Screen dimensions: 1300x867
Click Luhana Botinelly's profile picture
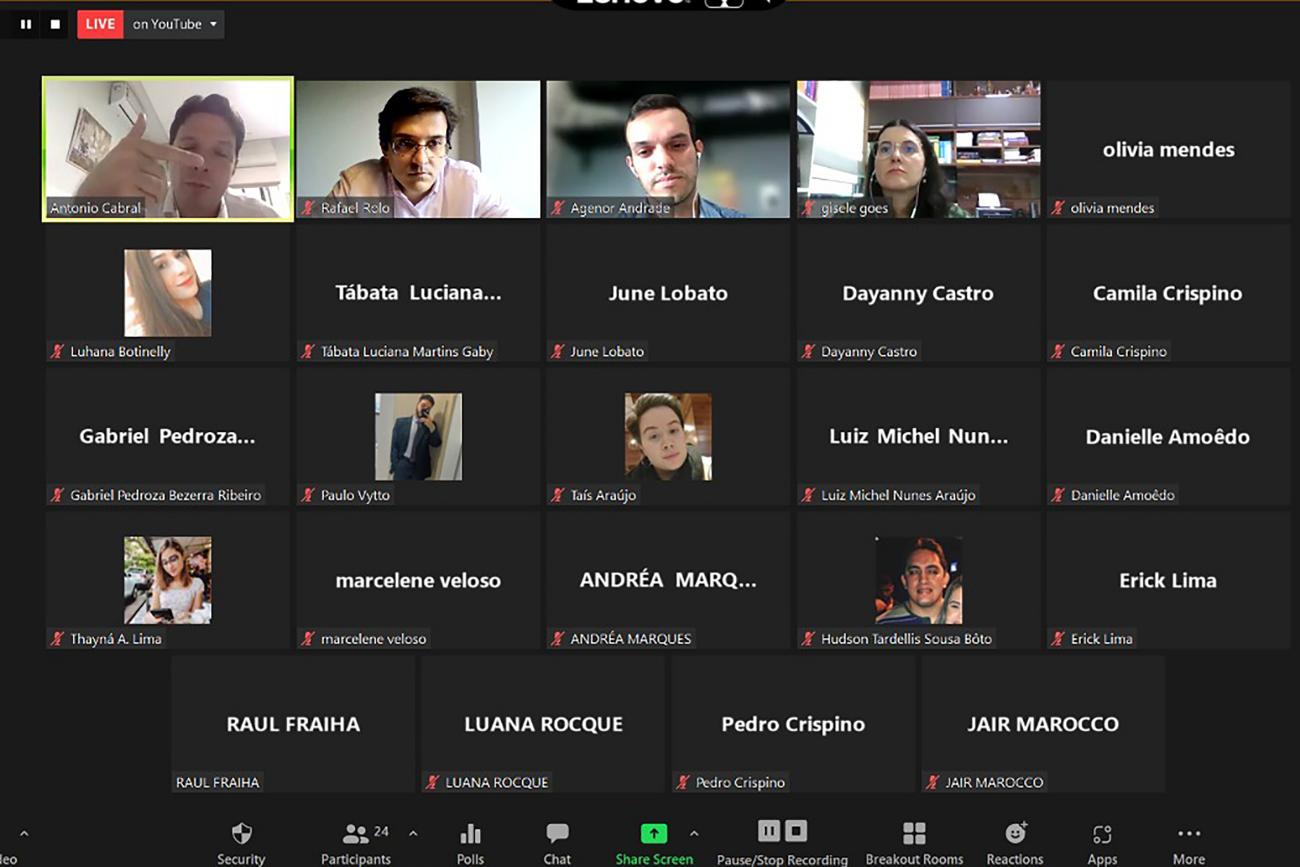pos(168,293)
